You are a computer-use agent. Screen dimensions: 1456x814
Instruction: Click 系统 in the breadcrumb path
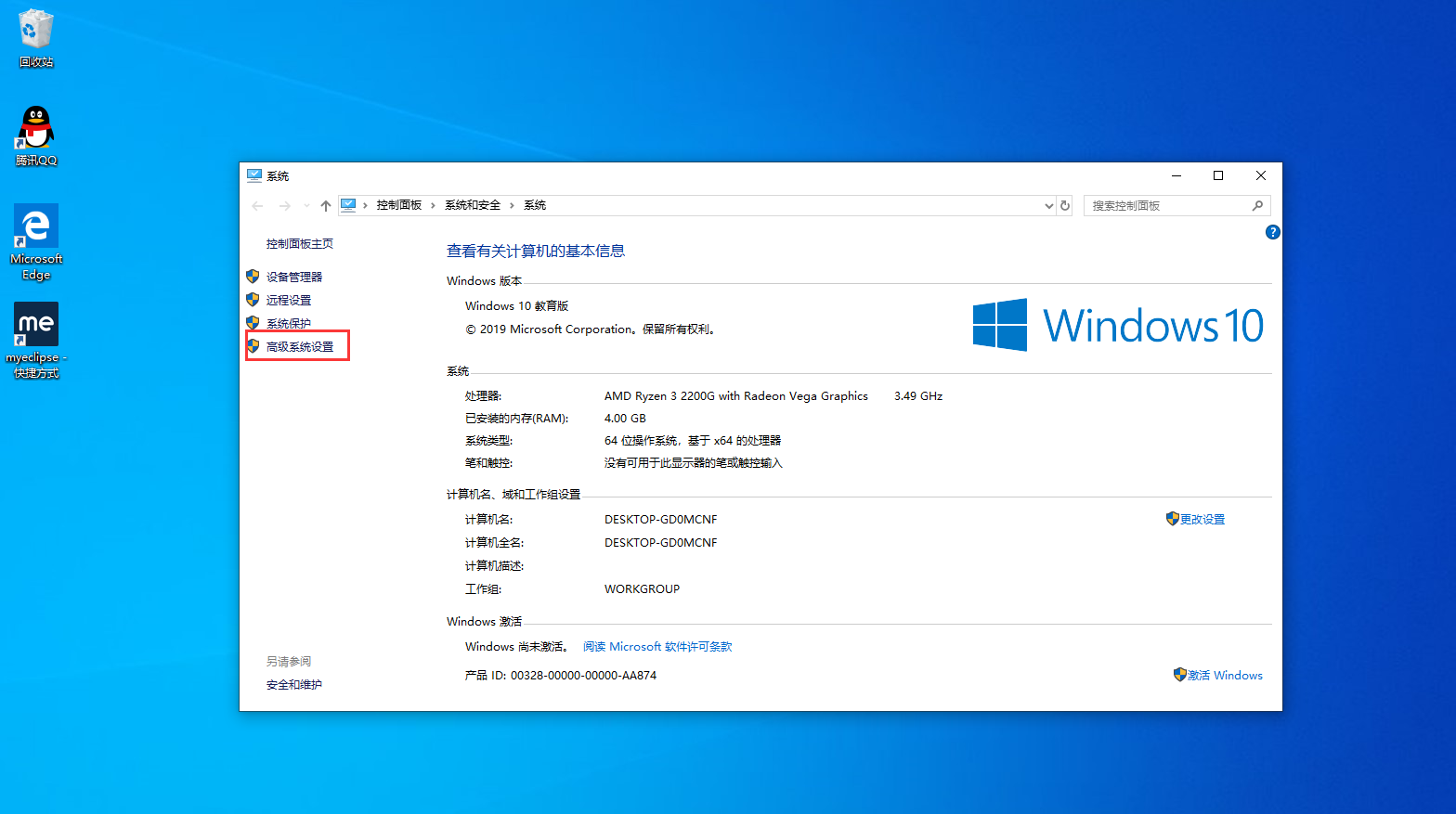coord(535,205)
